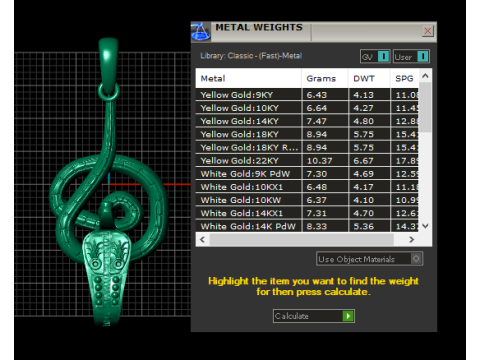
Task: Click the Metal column header
Action: pyautogui.click(x=248, y=79)
